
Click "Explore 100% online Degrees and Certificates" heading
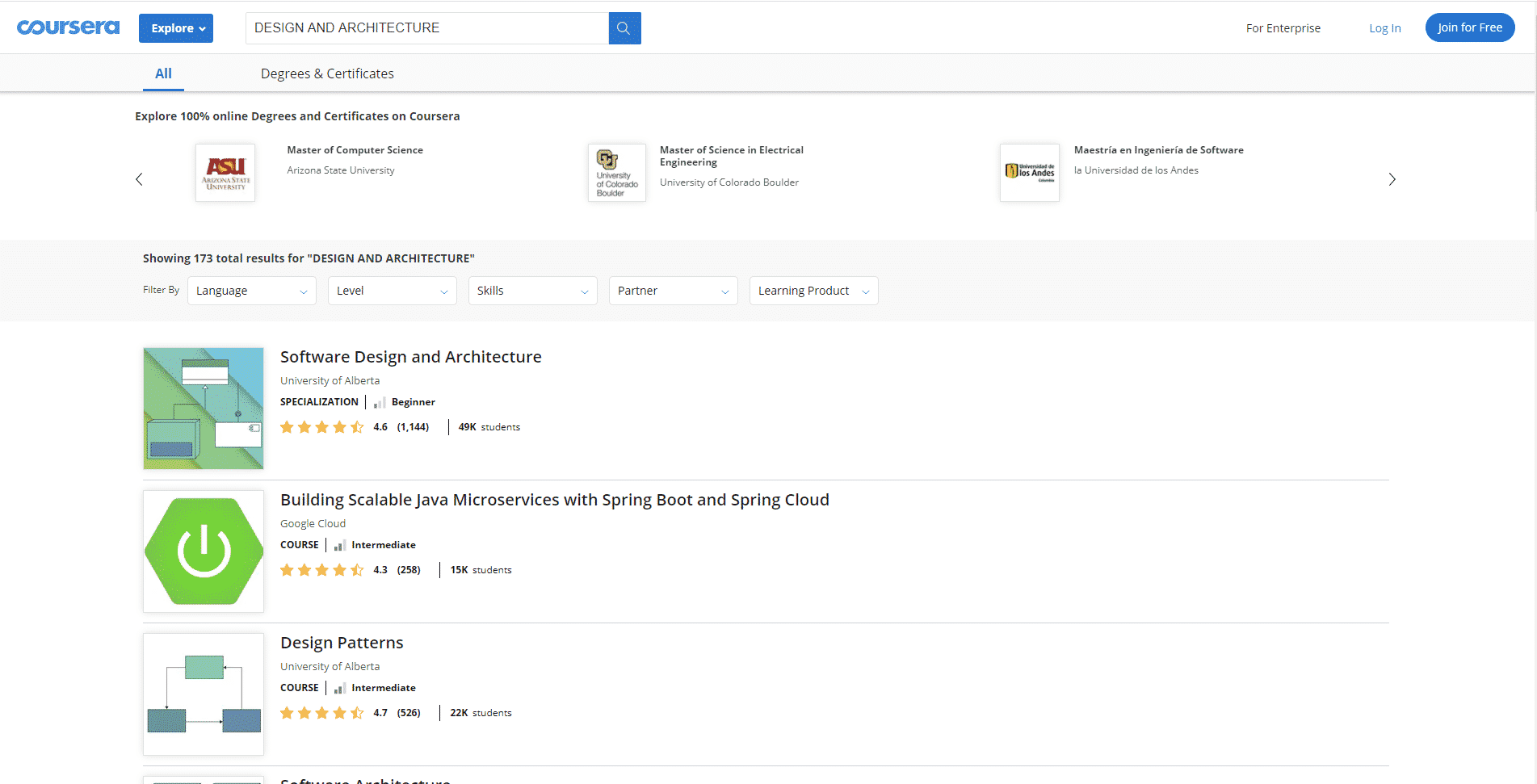click(x=297, y=116)
